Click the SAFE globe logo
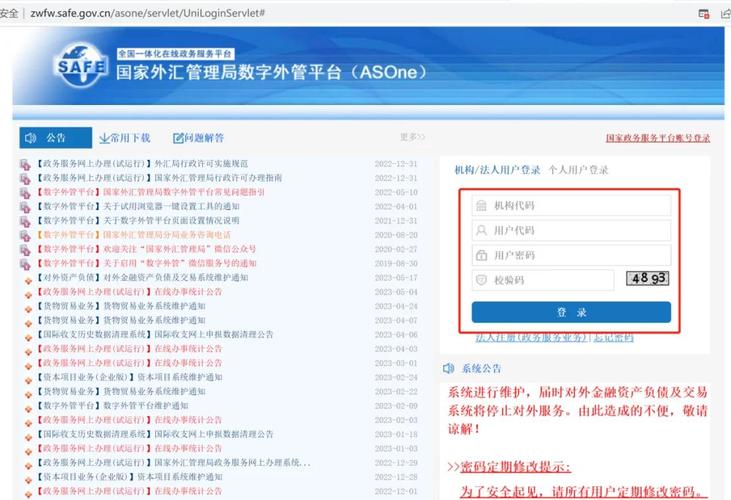 (82, 66)
